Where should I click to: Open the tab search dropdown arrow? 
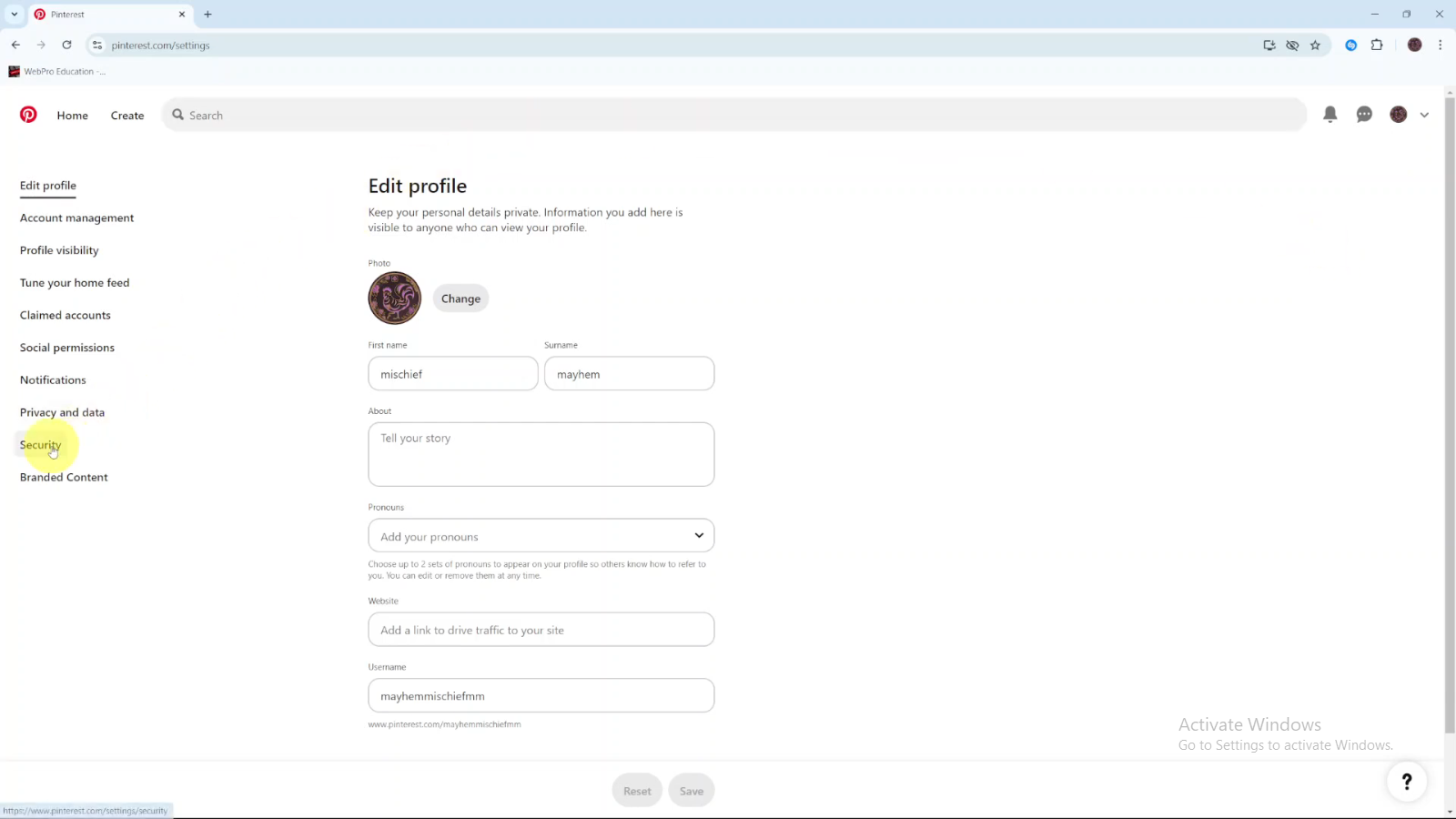click(14, 14)
